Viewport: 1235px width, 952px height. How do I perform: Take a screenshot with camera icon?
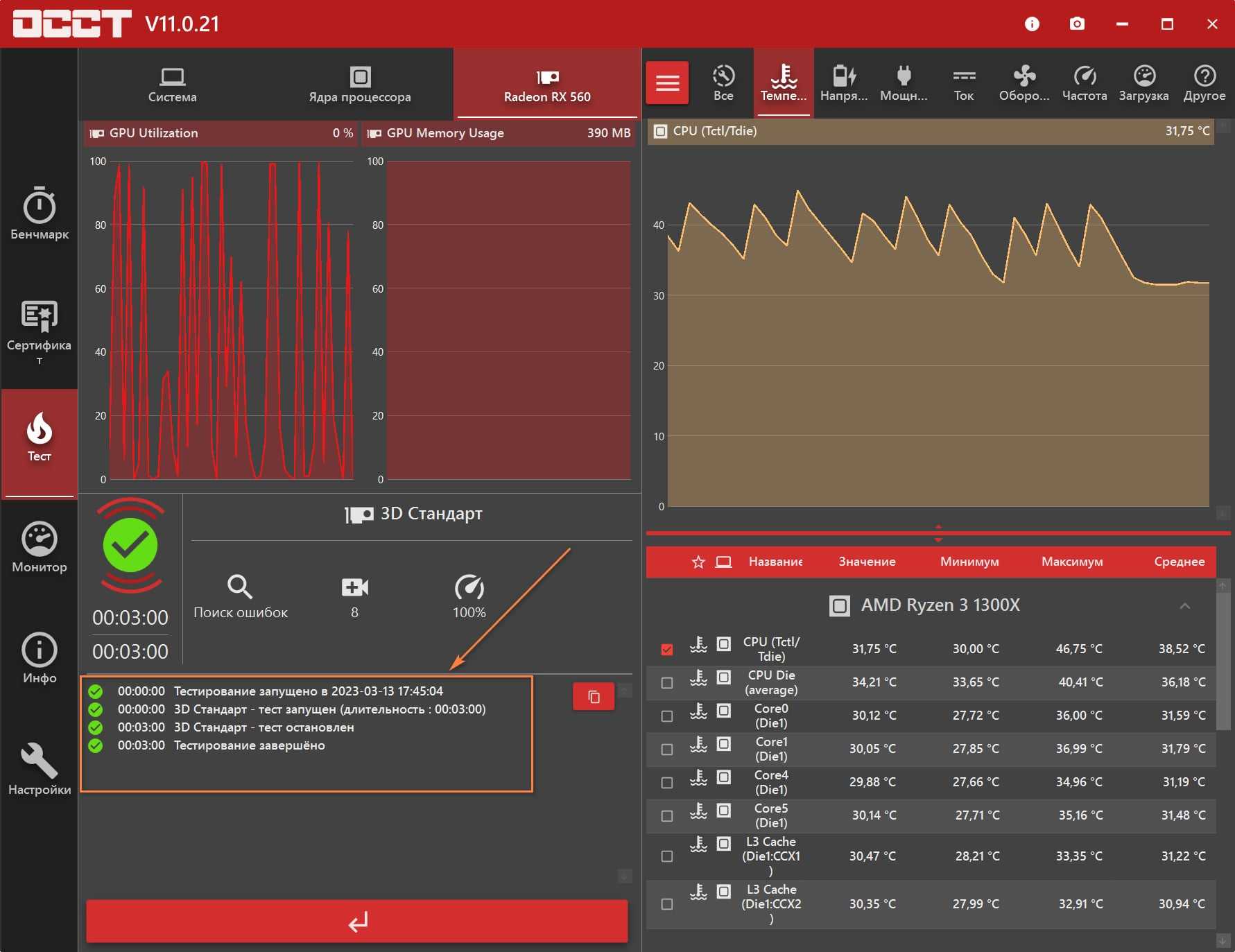[x=1077, y=24]
